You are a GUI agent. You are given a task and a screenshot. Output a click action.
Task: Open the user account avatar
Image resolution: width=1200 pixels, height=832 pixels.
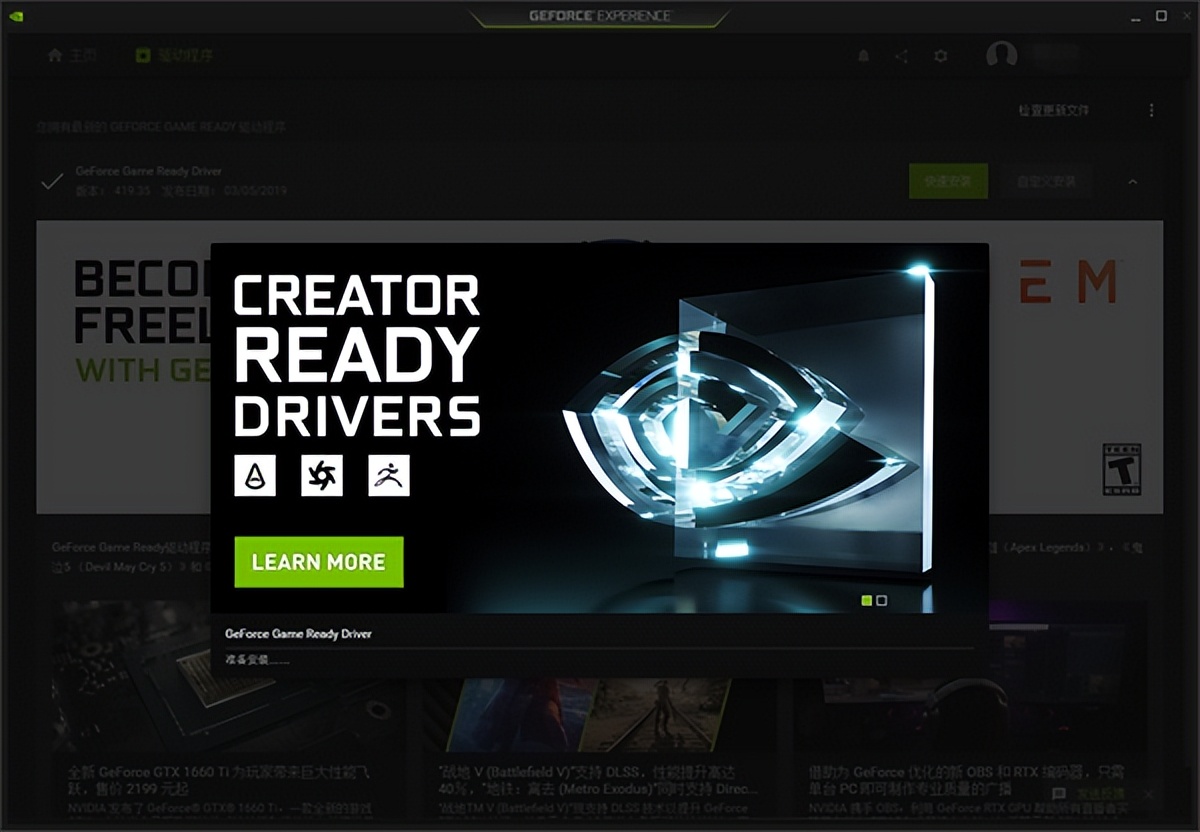coord(1001,56)
